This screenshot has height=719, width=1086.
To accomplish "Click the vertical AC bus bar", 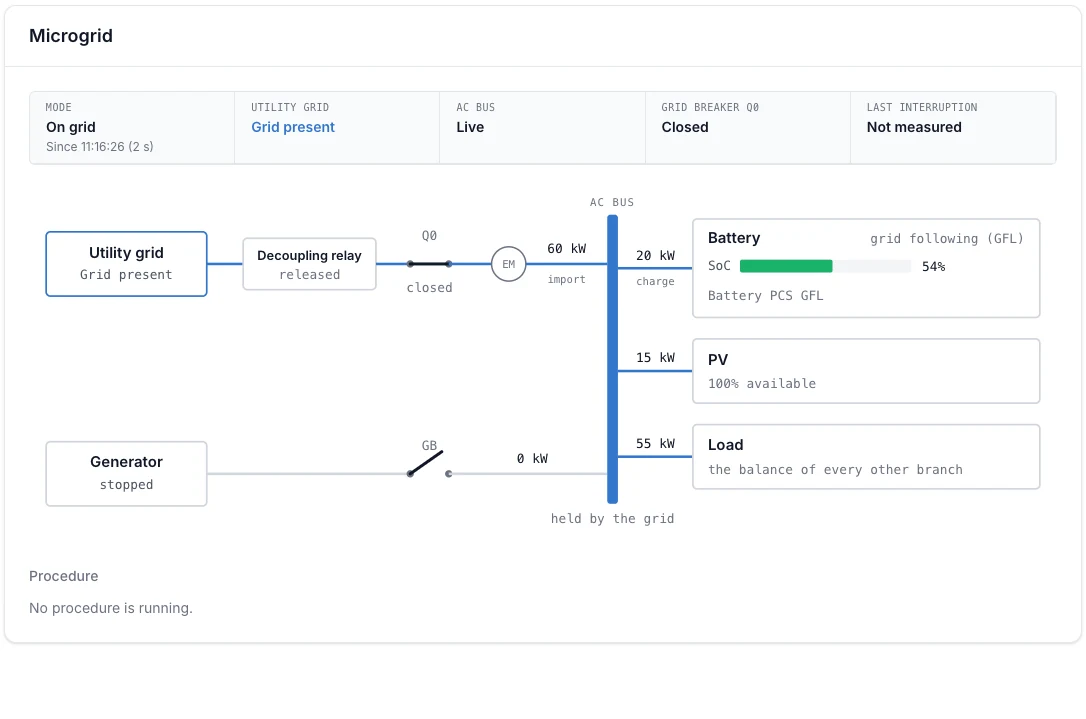I will tap(612, 359).
